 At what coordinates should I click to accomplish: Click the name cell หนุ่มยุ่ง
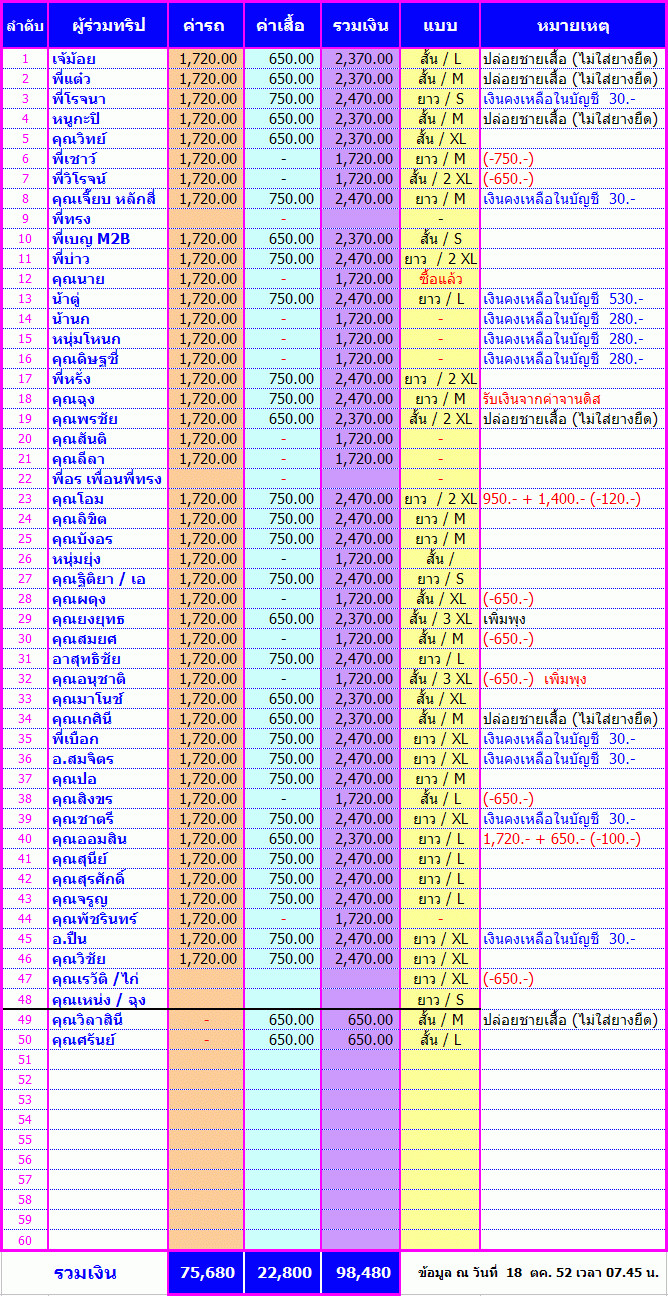(108, 558)
